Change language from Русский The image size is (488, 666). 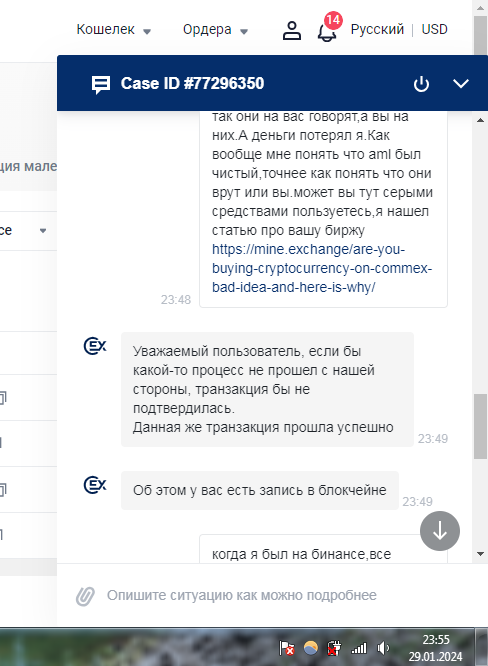pos(377,29)
